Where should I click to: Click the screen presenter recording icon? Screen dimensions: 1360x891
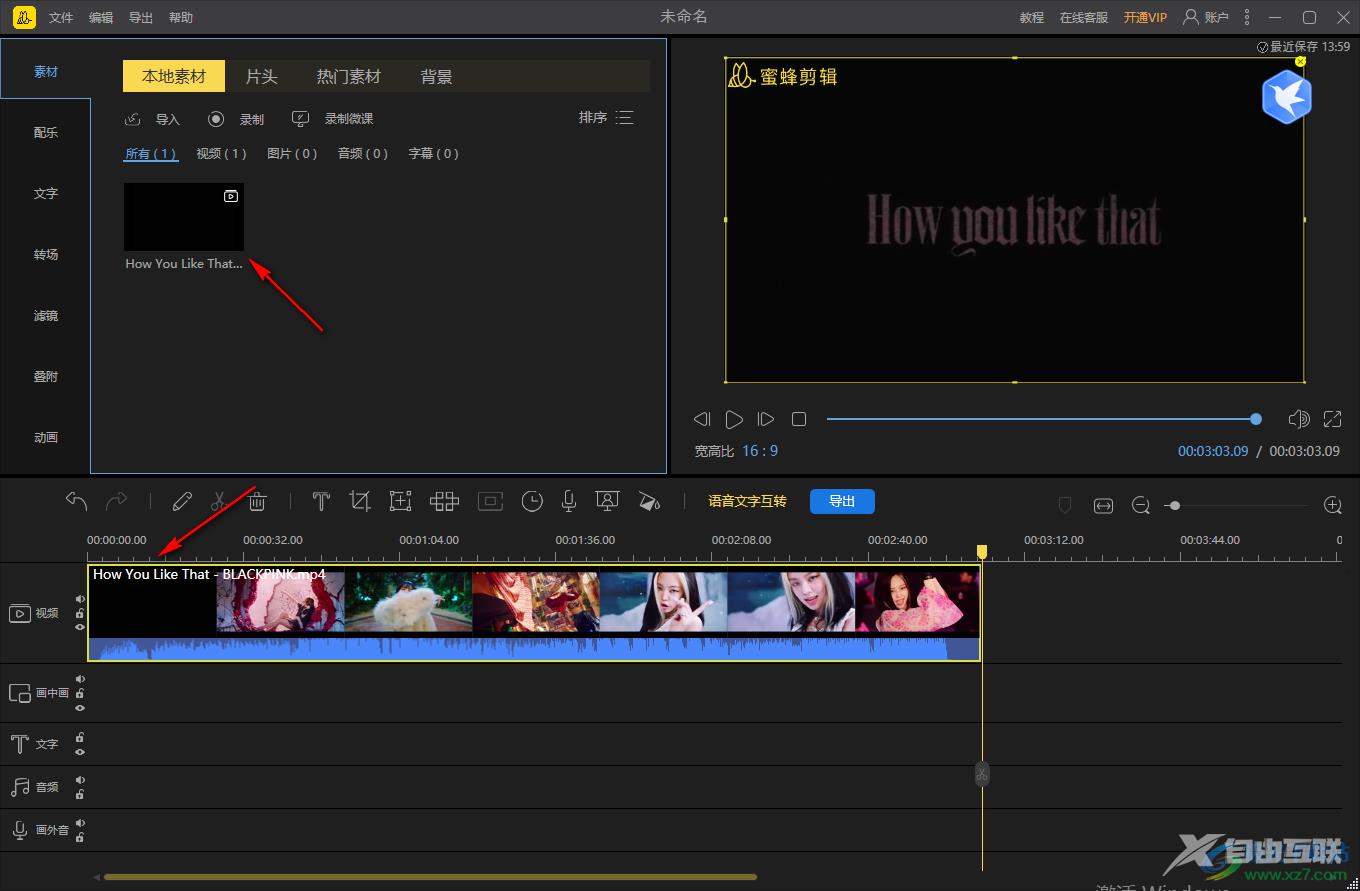coord(606,501)
